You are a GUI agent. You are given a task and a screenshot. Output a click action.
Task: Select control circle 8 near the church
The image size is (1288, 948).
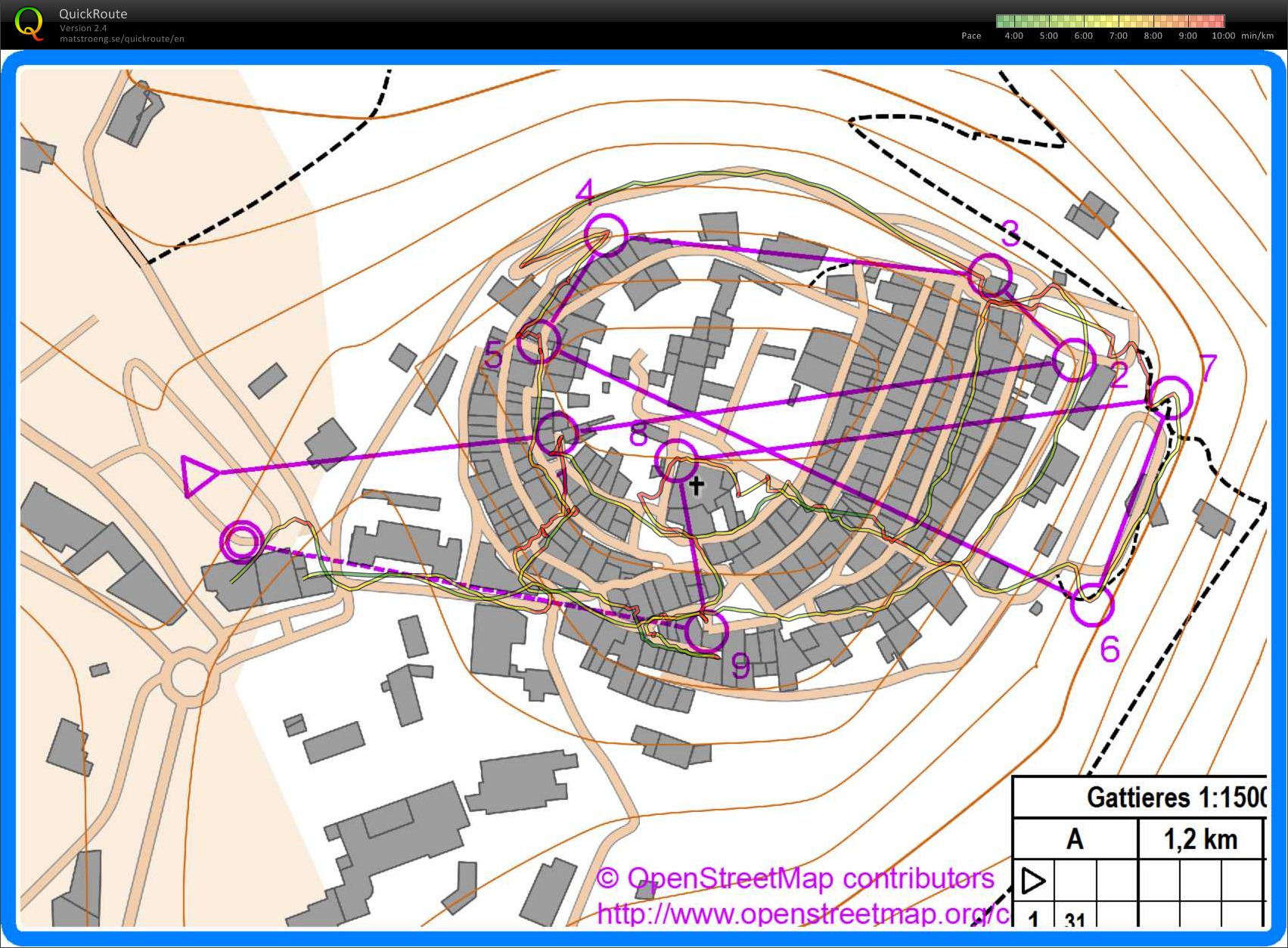[675, 460]
